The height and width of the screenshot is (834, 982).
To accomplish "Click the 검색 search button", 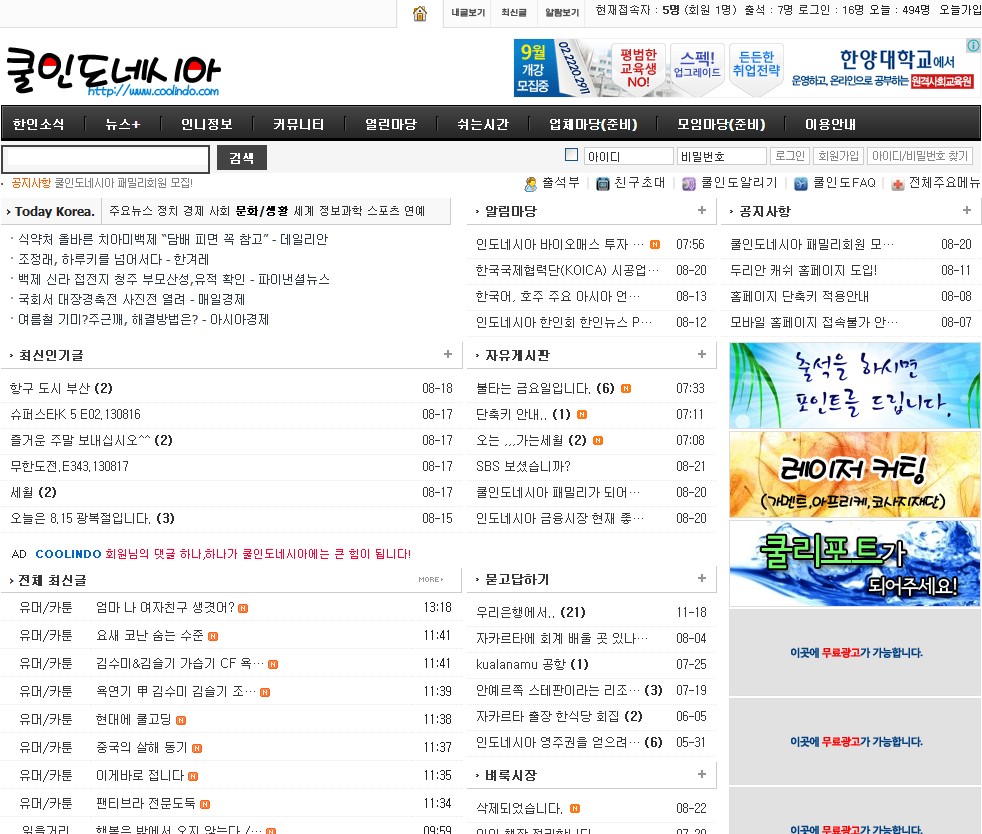I will [242, 158].
